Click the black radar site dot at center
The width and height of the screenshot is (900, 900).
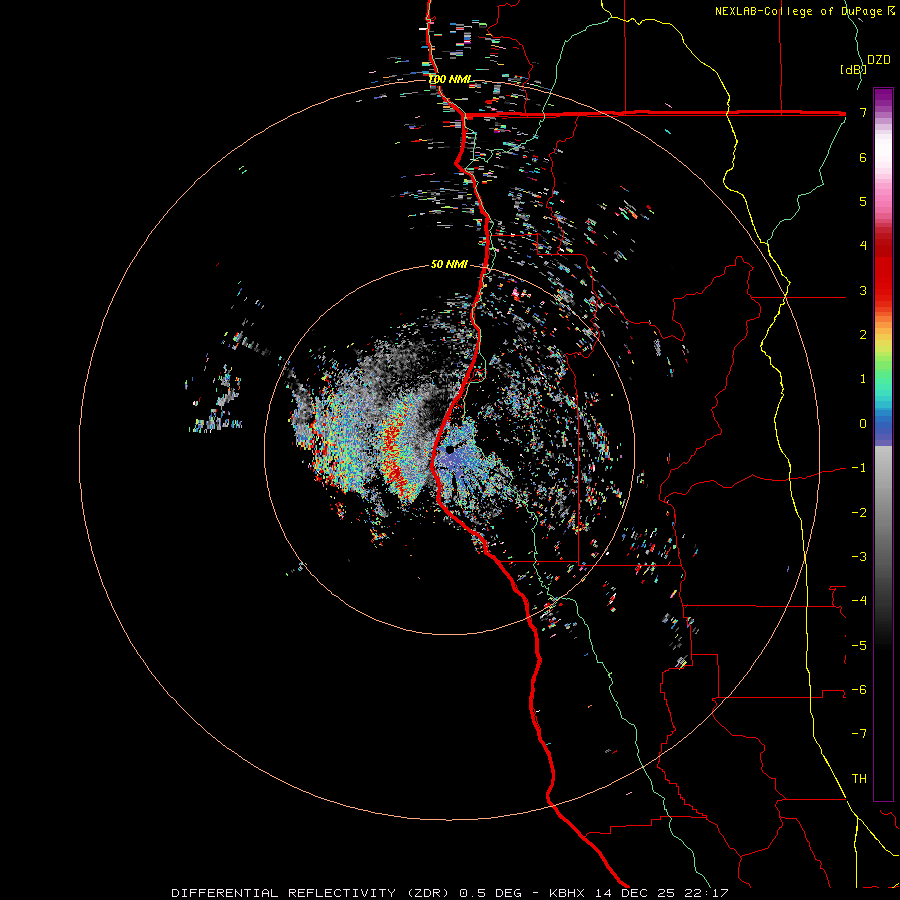(x=450, y=450)
